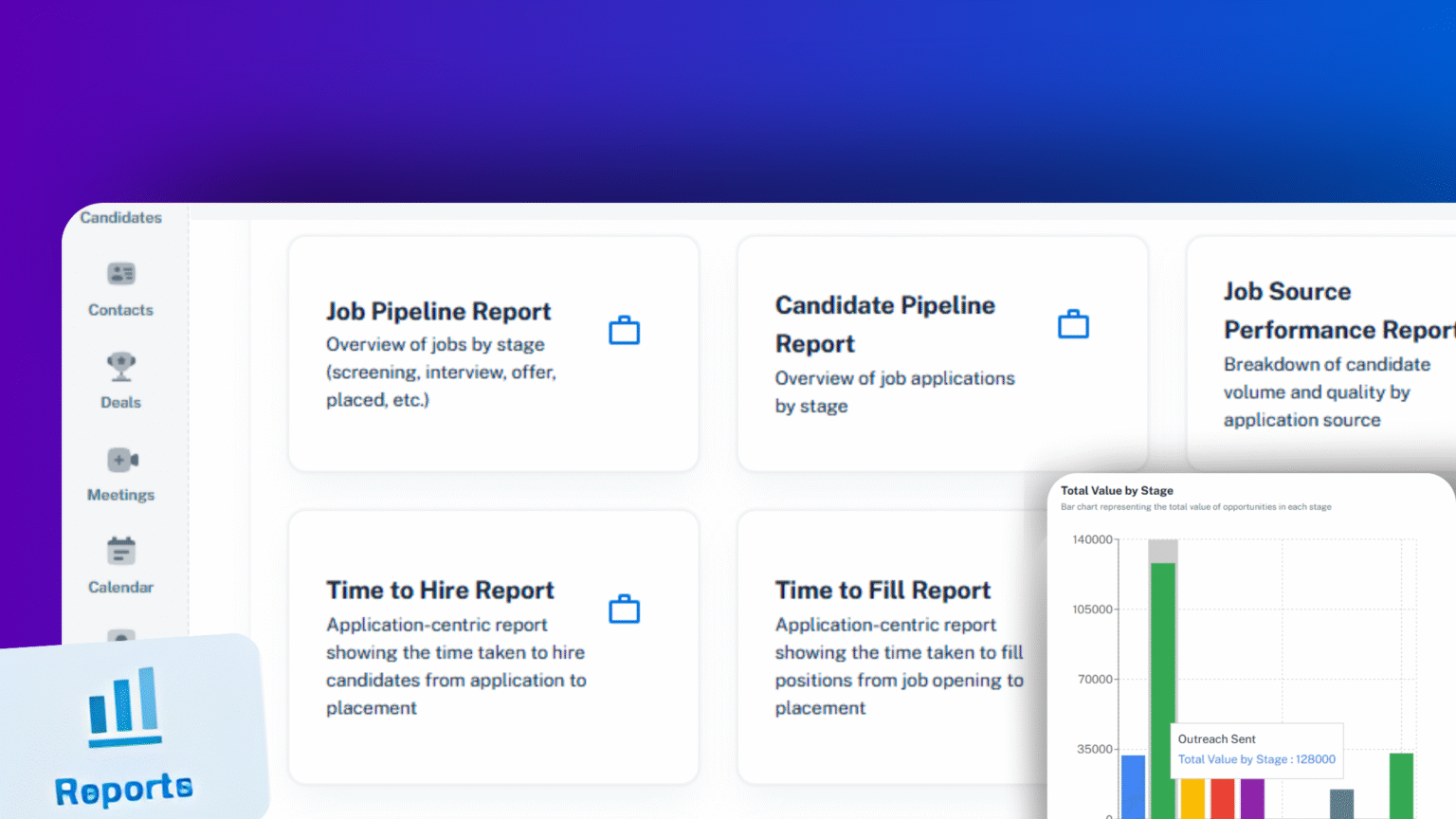Click the Reports bar chart icon
This screenshot has height=819, width=1456.
[124, 704]
